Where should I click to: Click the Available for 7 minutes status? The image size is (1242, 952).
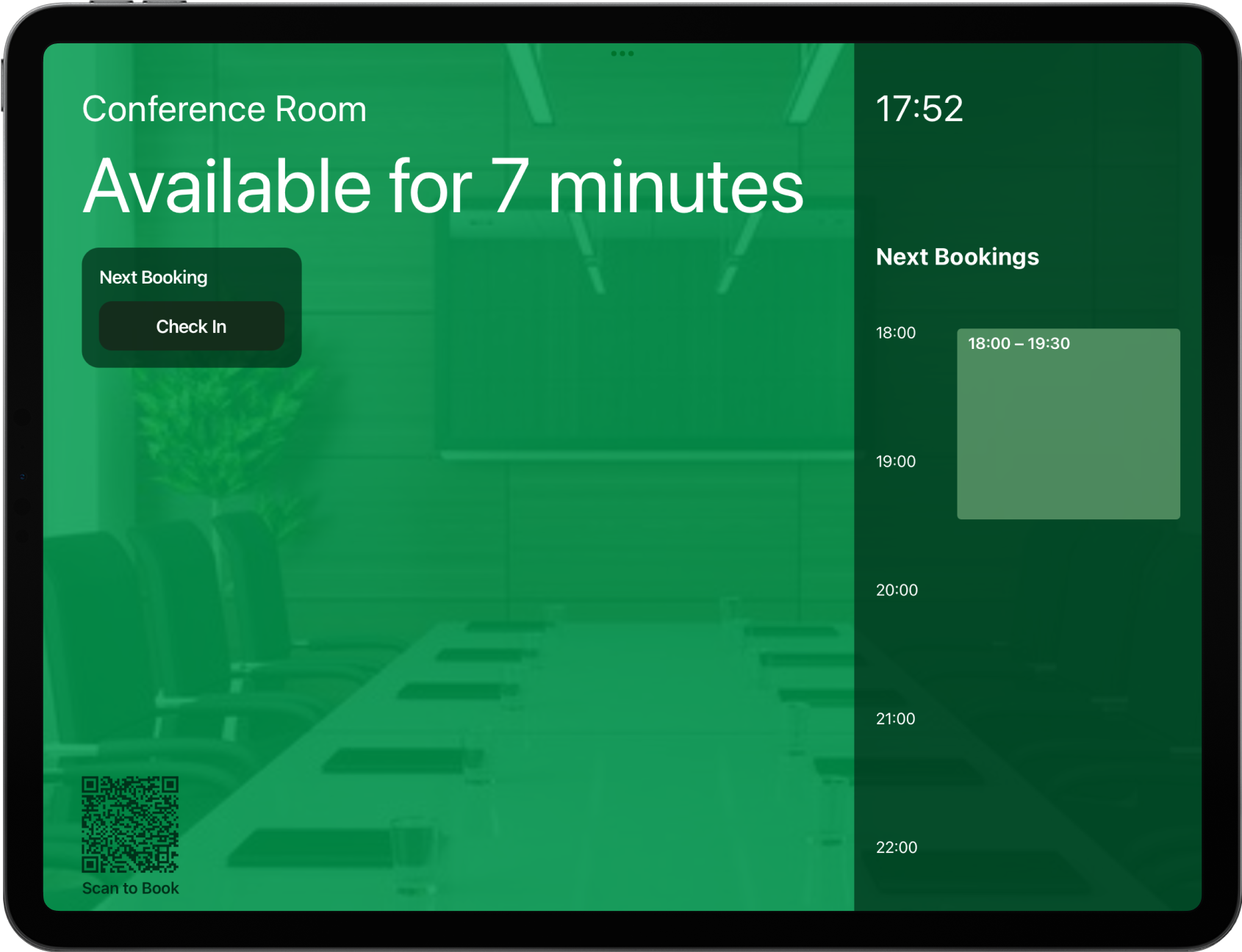pos(443,187)
